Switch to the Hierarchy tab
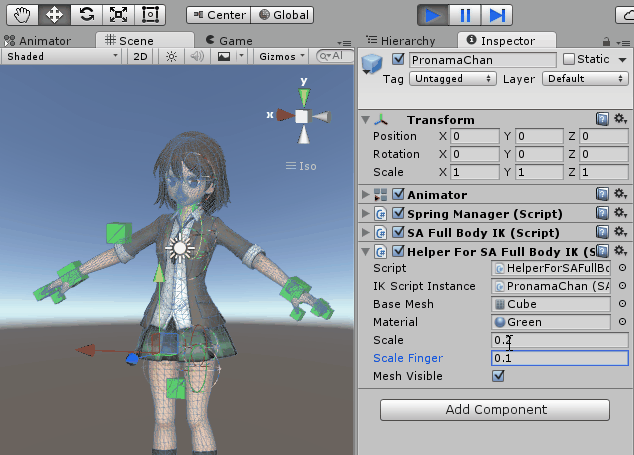 click(401, 41)
